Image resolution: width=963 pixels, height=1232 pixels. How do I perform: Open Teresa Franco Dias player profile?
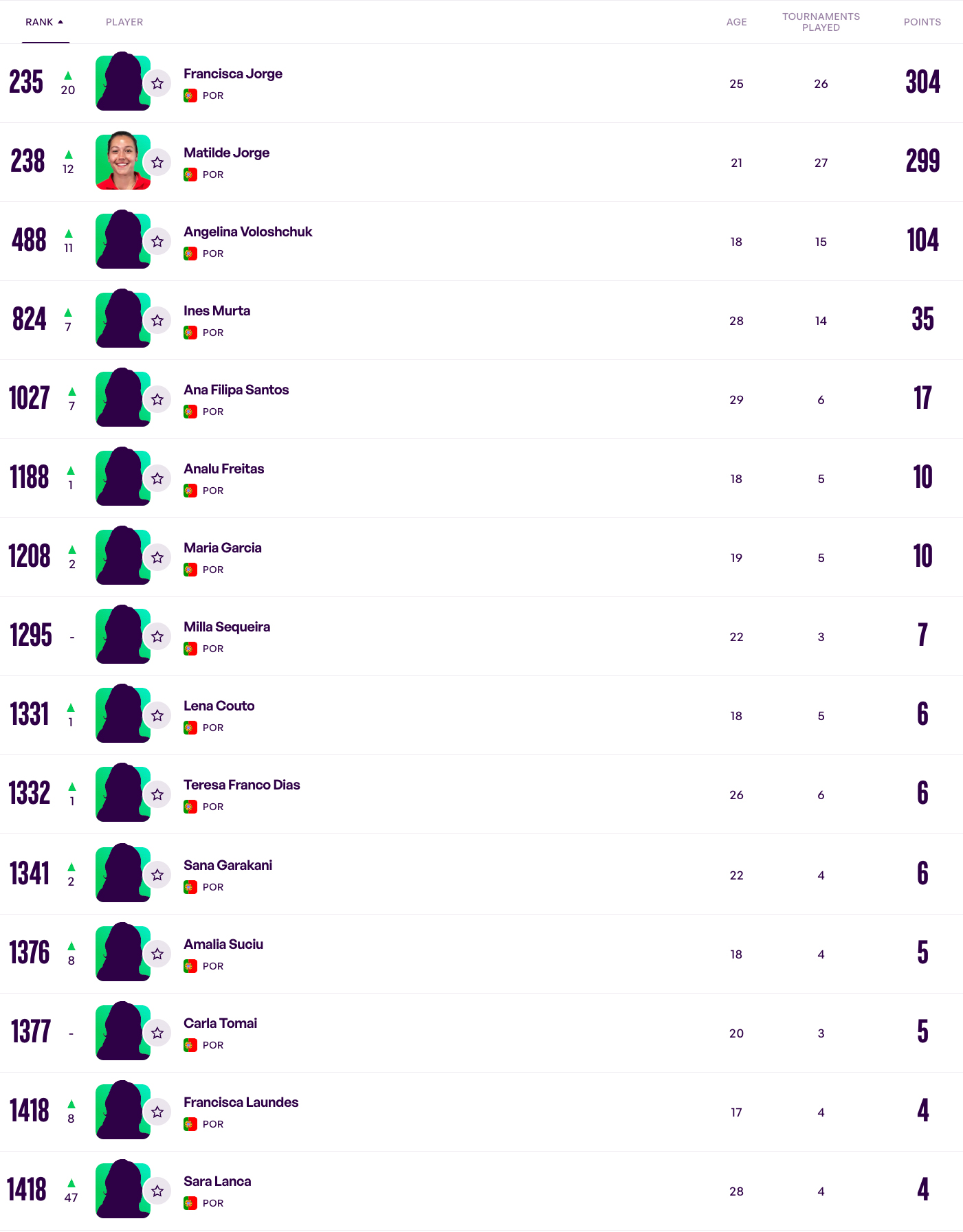click(x=241, y=785)
